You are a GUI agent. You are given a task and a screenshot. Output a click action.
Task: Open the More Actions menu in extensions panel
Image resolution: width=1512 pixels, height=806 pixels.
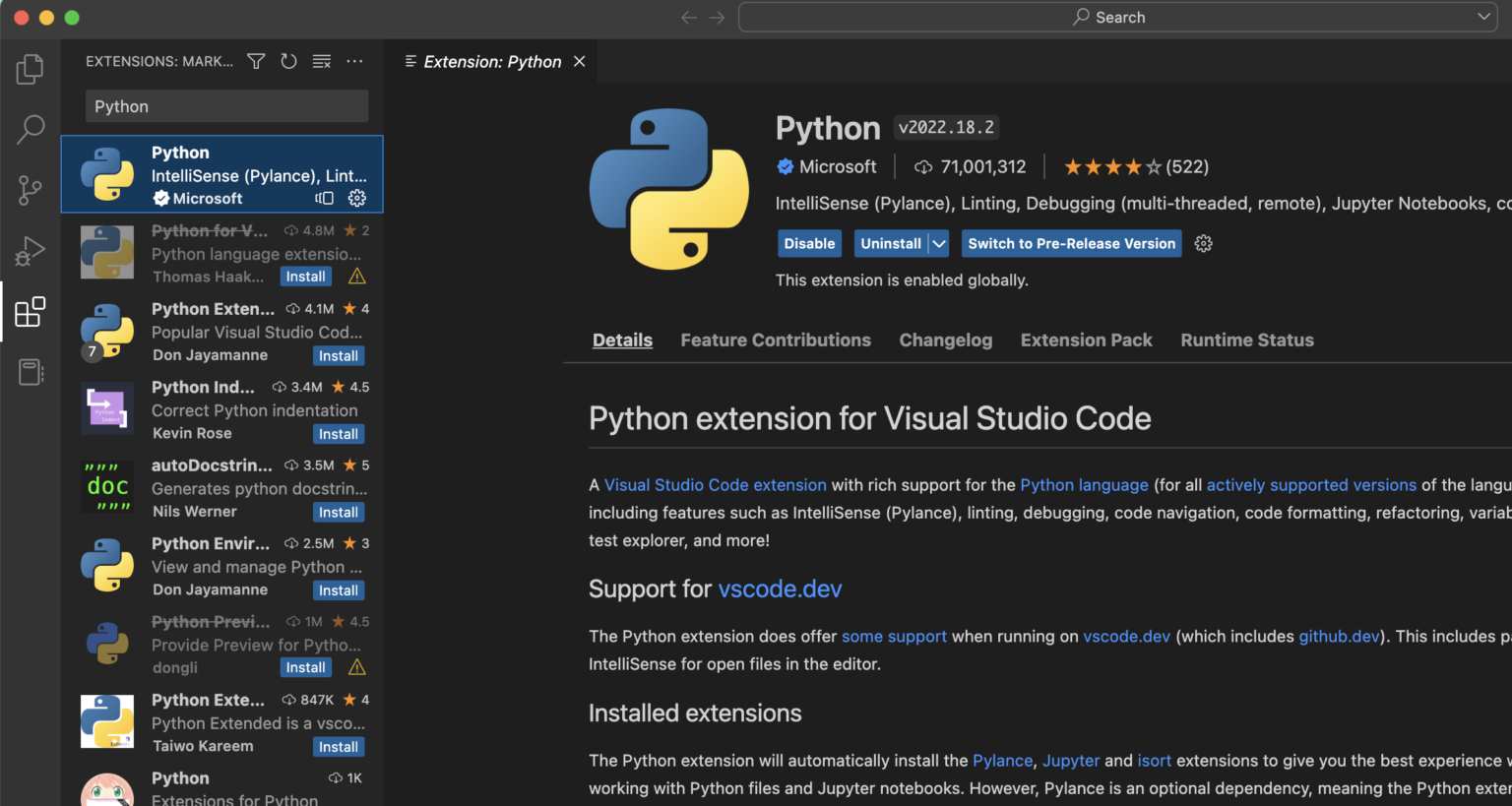354,61
